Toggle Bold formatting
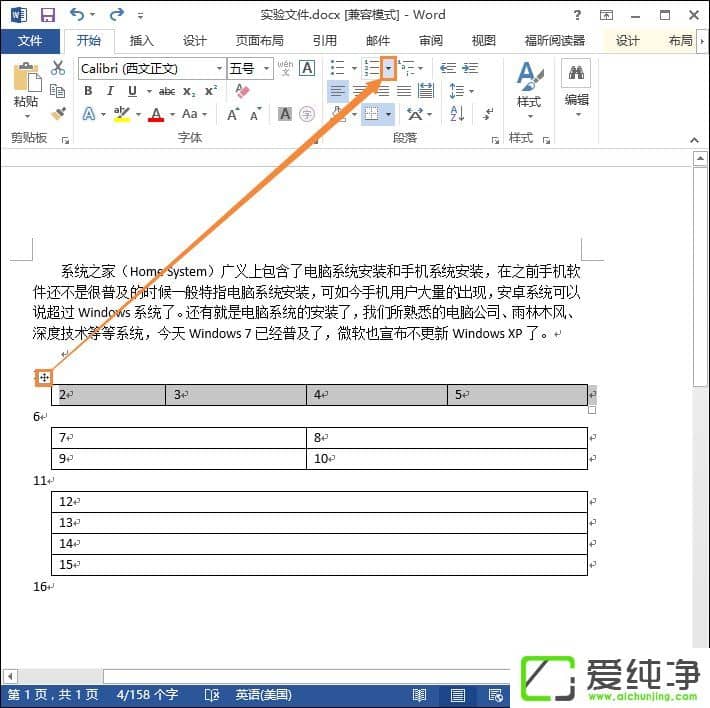Image resolution: width=710 pixels, height=708 pixels. click(x=88, y=91)
